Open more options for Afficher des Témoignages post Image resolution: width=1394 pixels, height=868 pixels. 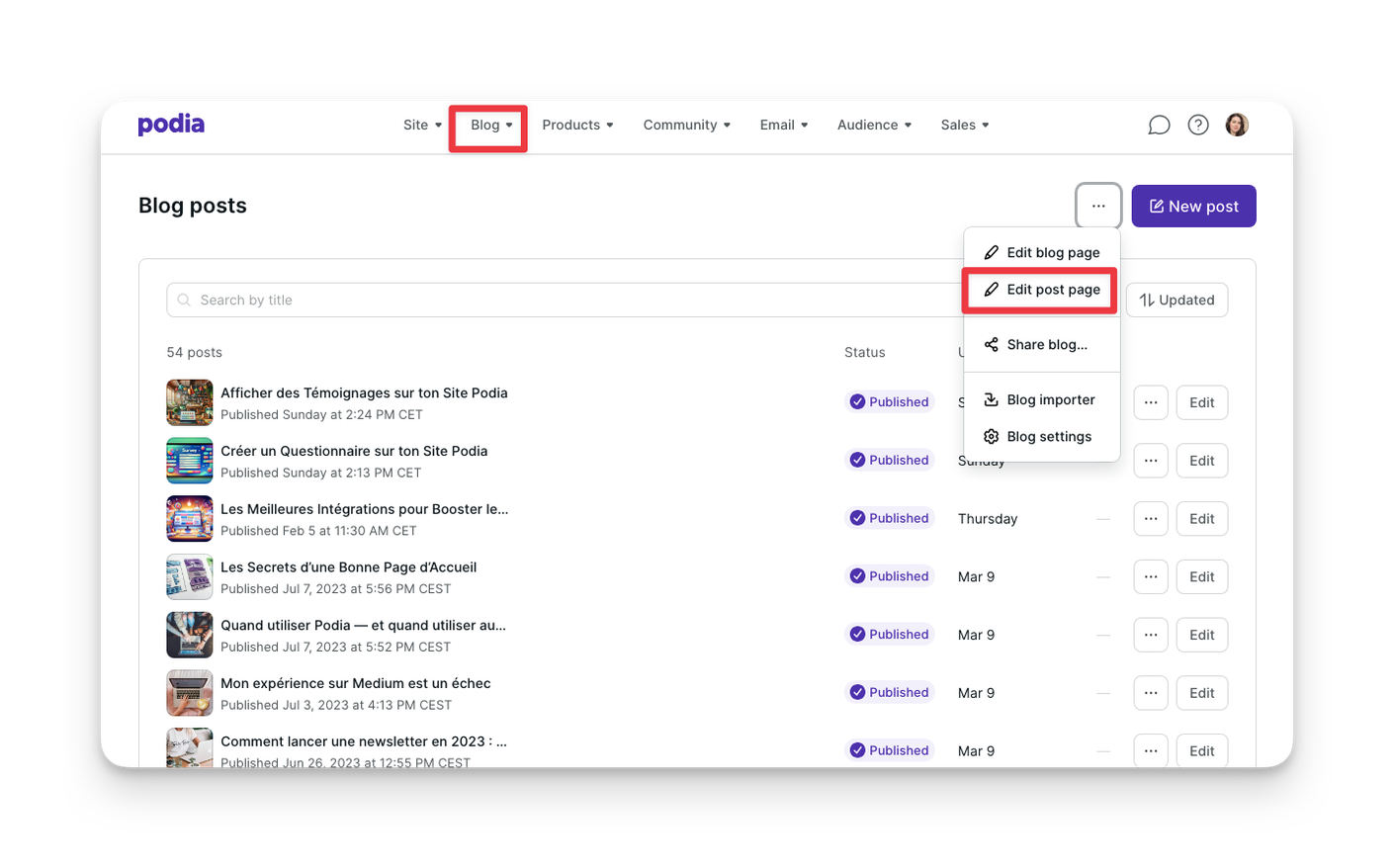pos(1151,402)
